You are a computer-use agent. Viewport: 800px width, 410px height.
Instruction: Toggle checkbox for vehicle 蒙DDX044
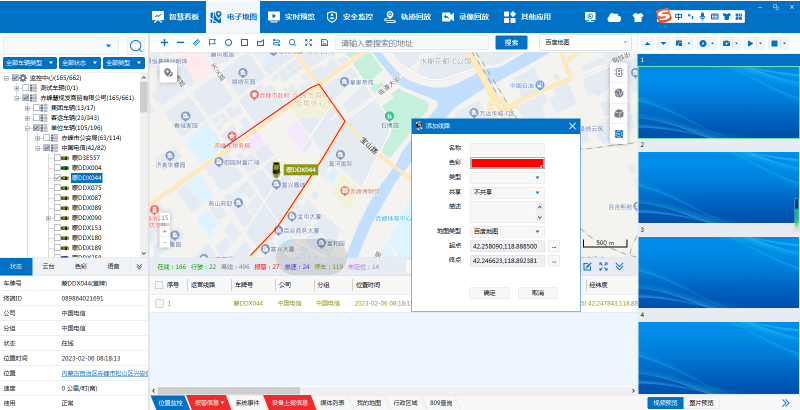point(58,178)
